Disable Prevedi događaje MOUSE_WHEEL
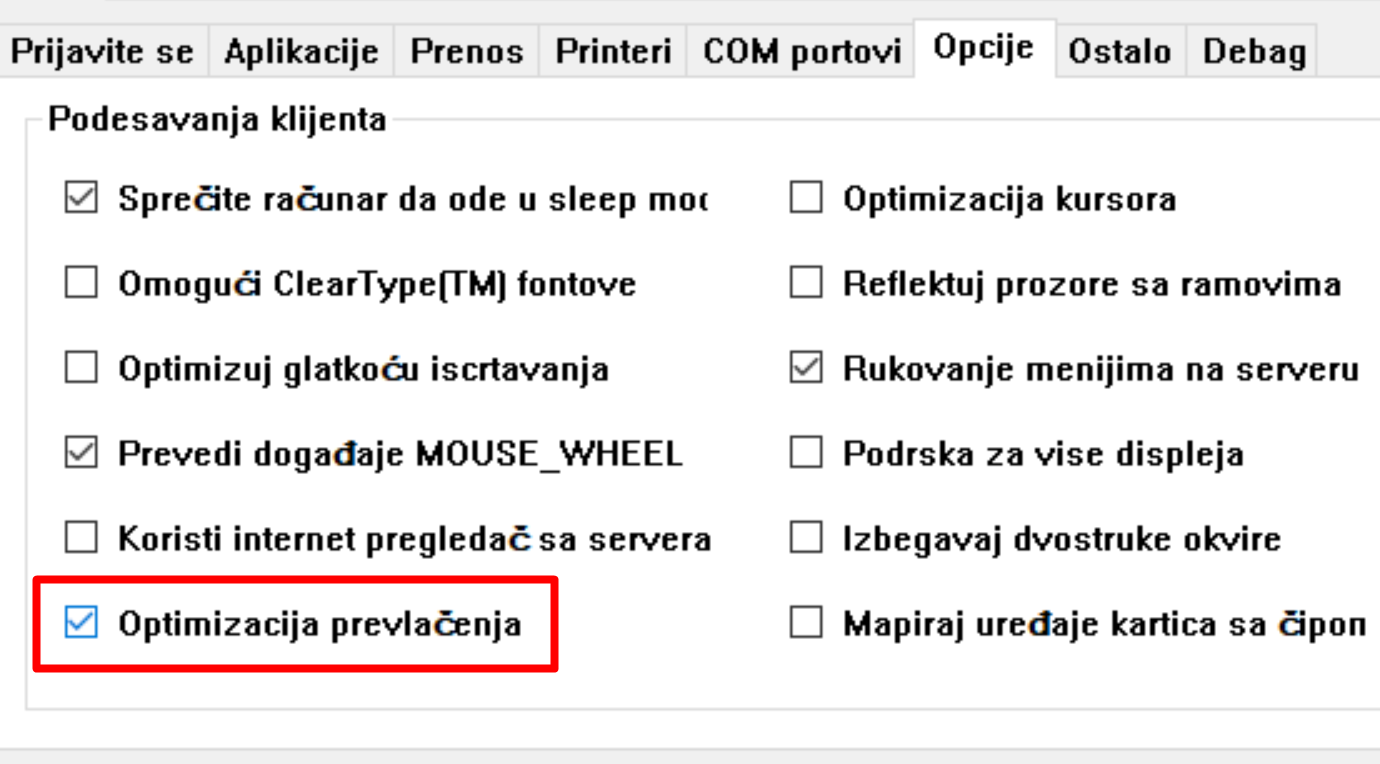This screenshot has width=1380, height=764. pos(81,454)
